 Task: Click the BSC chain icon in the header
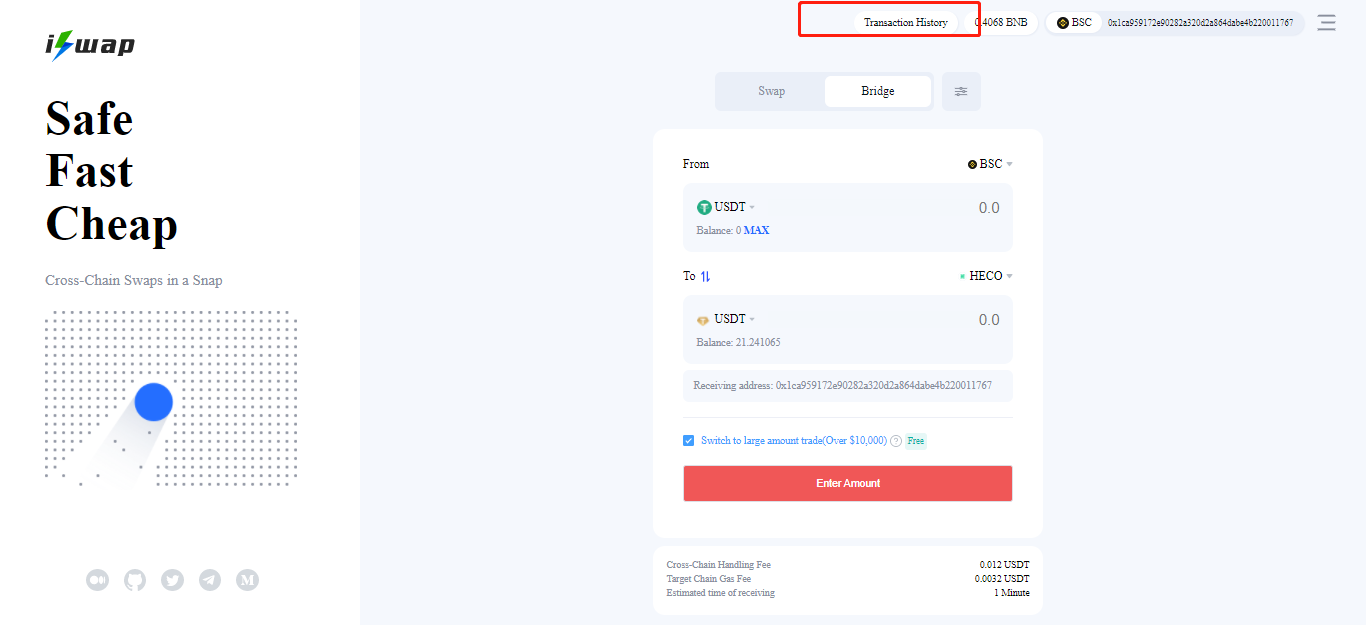point(1063,23)
